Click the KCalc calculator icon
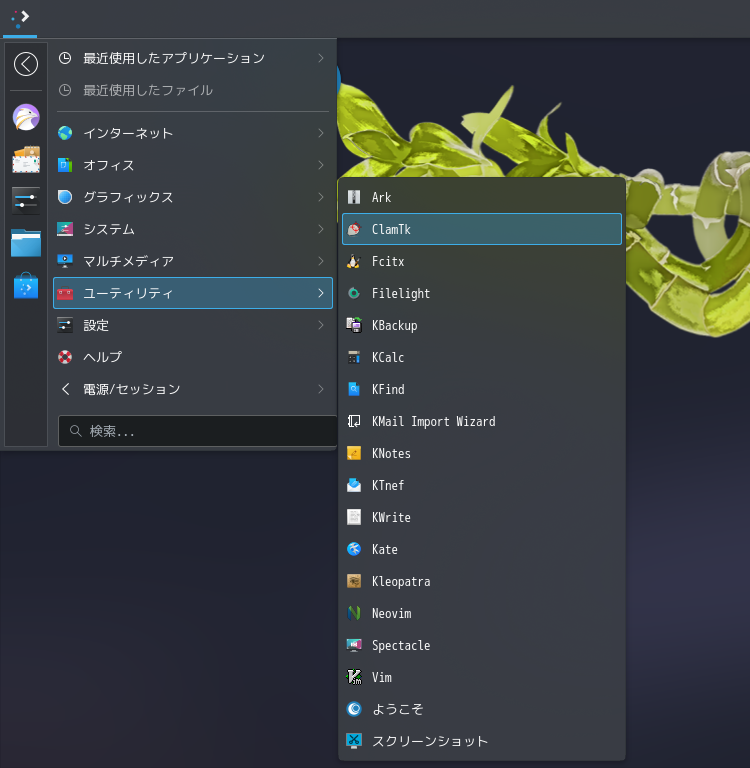This screenshot has height=768, width=750. click(354, 358)
